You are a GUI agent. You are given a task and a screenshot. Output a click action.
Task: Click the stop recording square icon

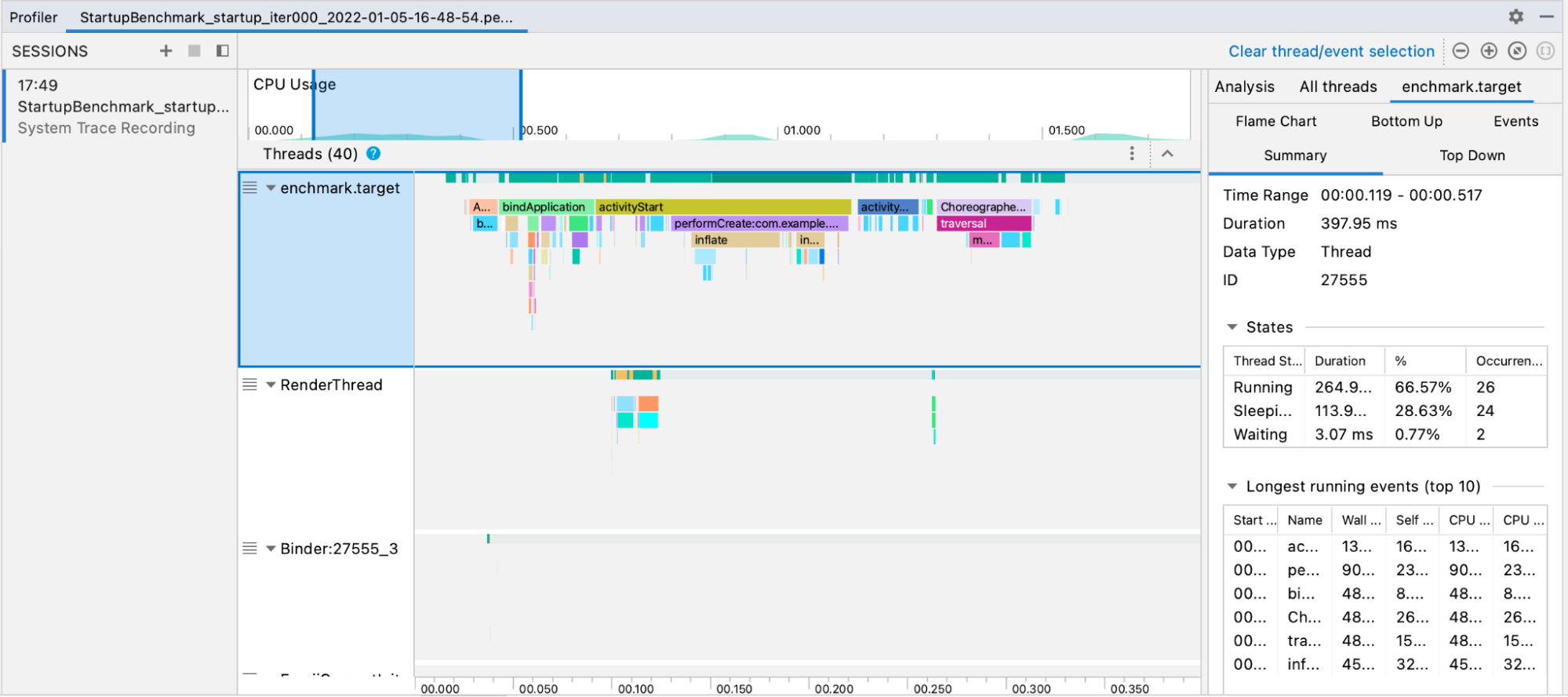pos(195,51)
